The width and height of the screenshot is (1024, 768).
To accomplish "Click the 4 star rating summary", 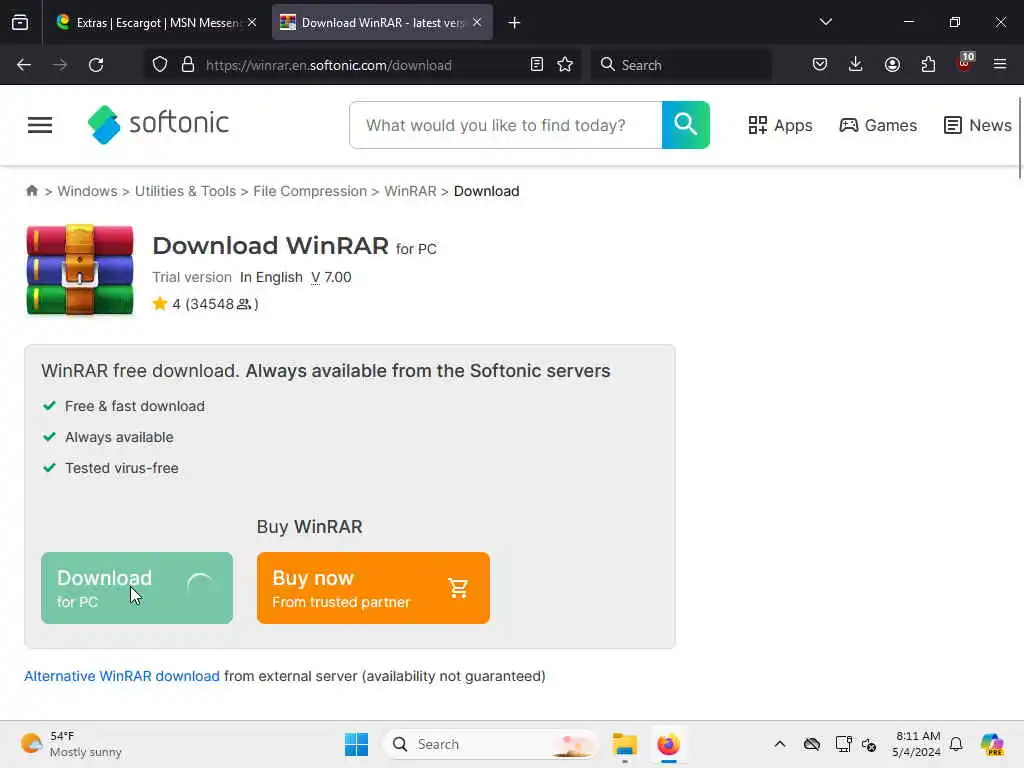I will tap(205, 304).
